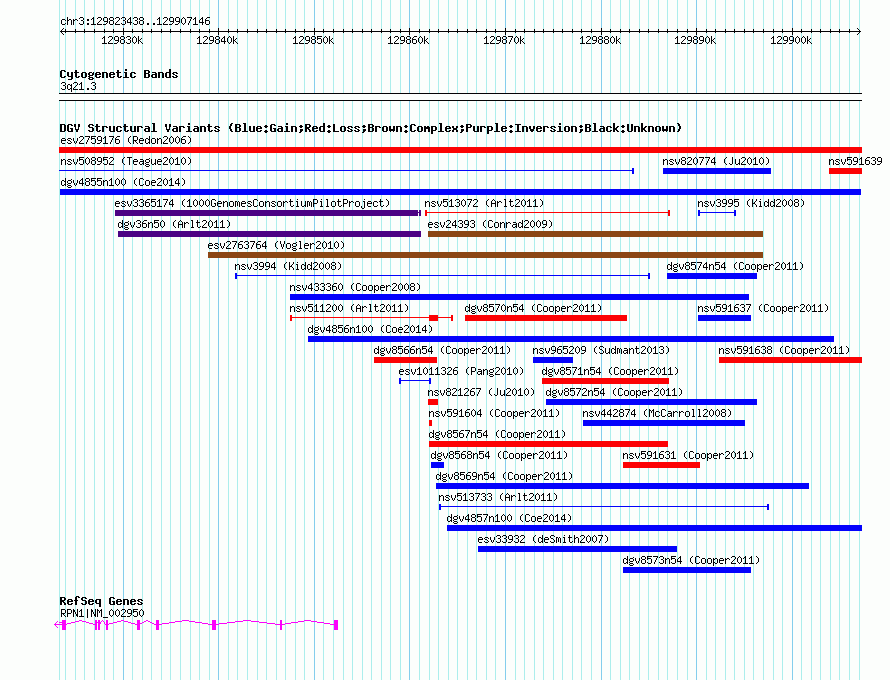The width and height of the screenshot is (890, 680).
Task: Open nsv591631 (Cooper2011) variant label
Action: pos(688,455)
